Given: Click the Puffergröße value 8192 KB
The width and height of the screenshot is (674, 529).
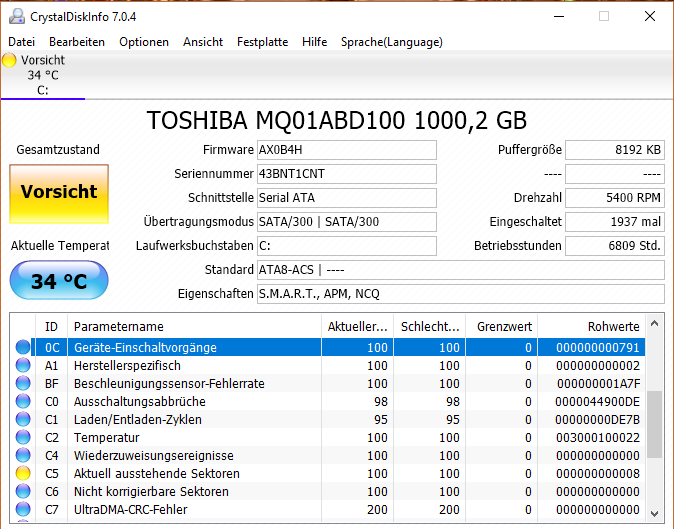Looking at the screenshot, I should click(615, 150).
